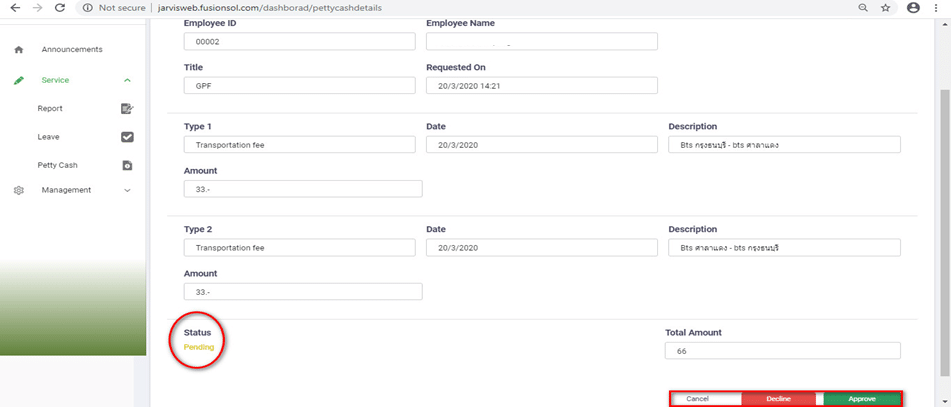
Task: Open the browser profile avatar icon
Action: pos(913,7)
